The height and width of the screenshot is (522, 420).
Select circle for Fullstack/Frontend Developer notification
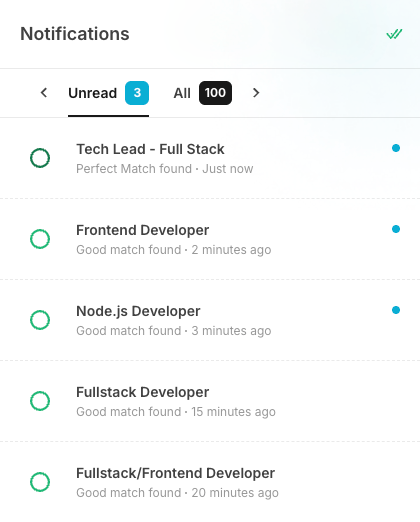click(x=40, y=482)
